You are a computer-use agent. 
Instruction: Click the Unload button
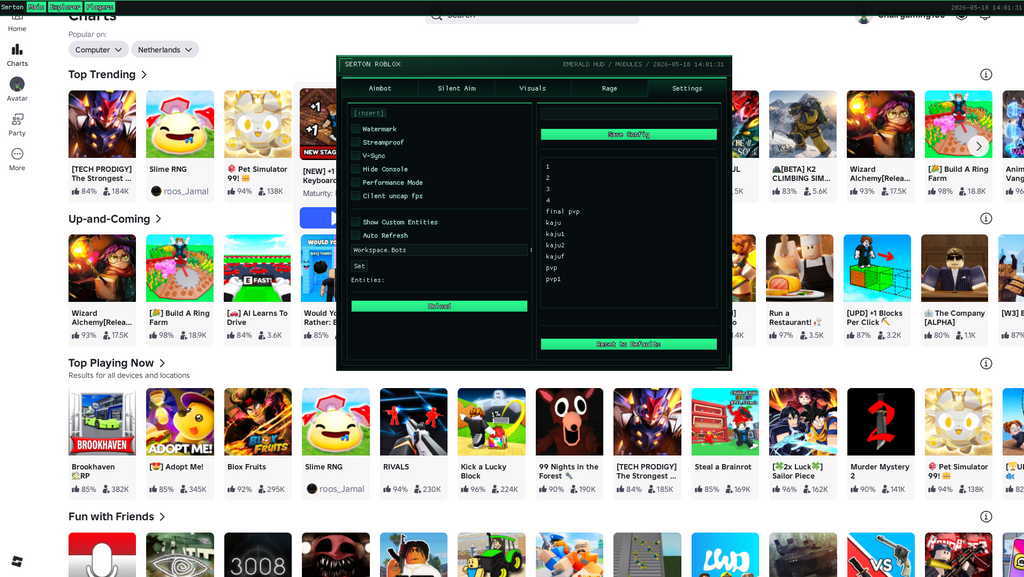coord(440,306)
